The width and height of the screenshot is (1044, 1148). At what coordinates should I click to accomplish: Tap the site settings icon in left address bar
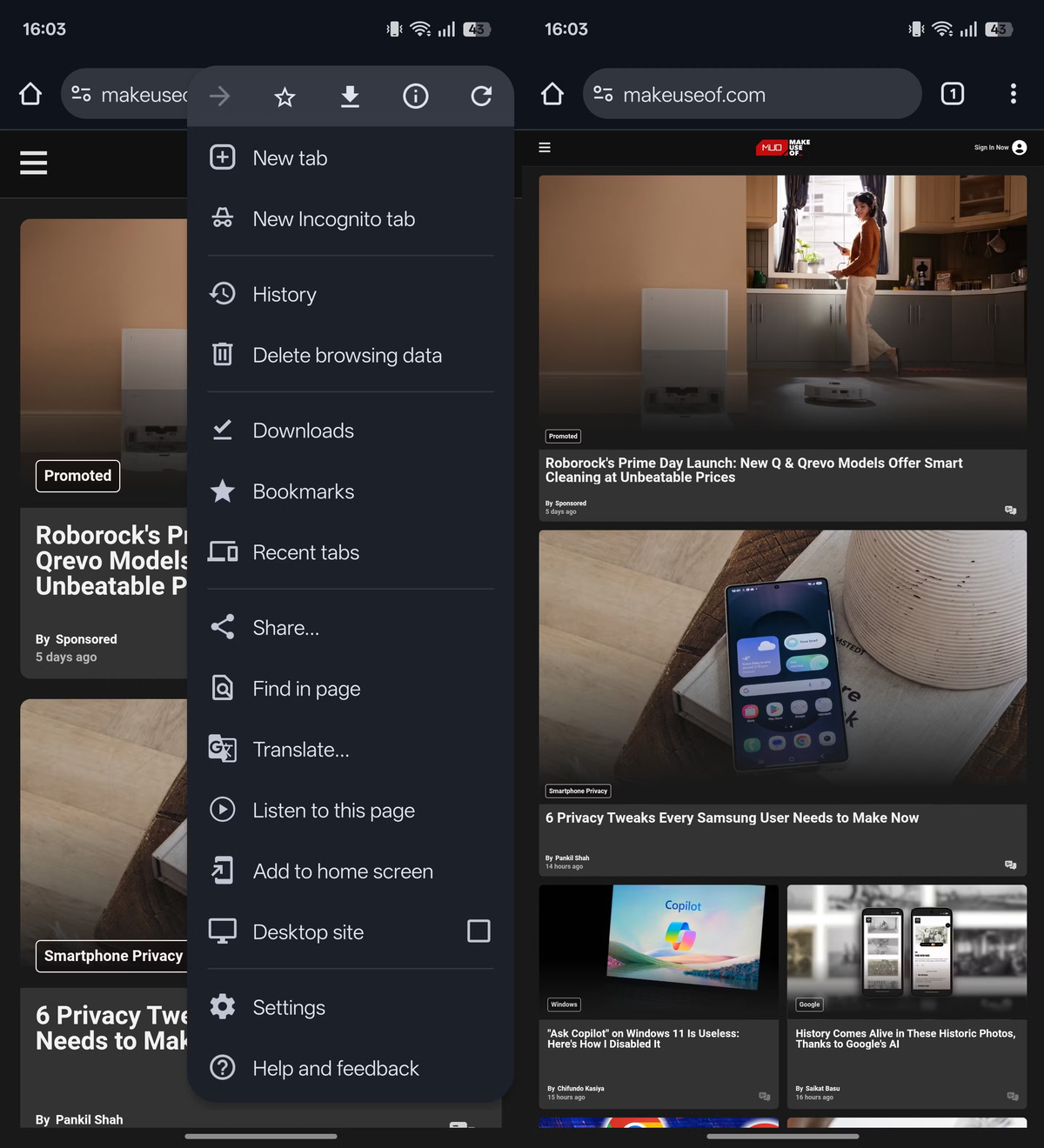coord(81,94)
